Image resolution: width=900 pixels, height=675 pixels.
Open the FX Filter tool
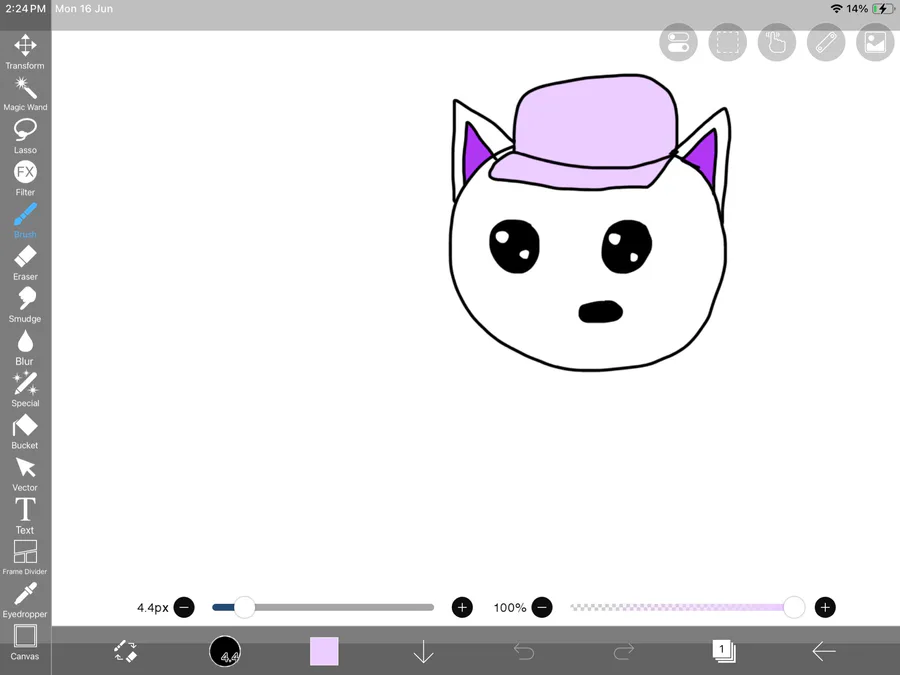pyautogui.click(x=25, y=178)
